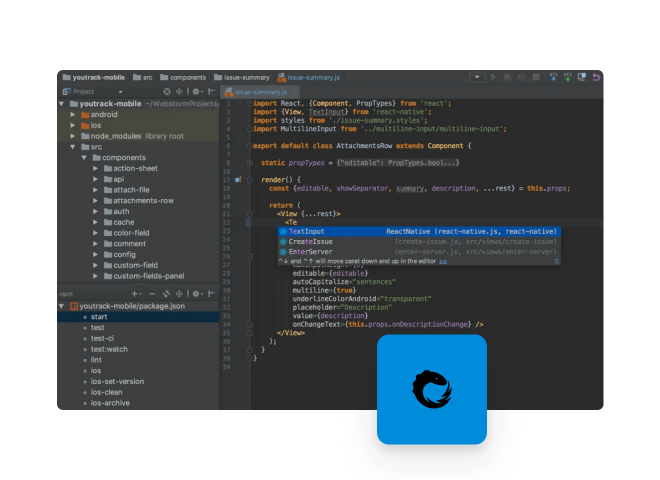Click npm panel plus add icon
Screen dimensions: 660x480
(136, 294)
